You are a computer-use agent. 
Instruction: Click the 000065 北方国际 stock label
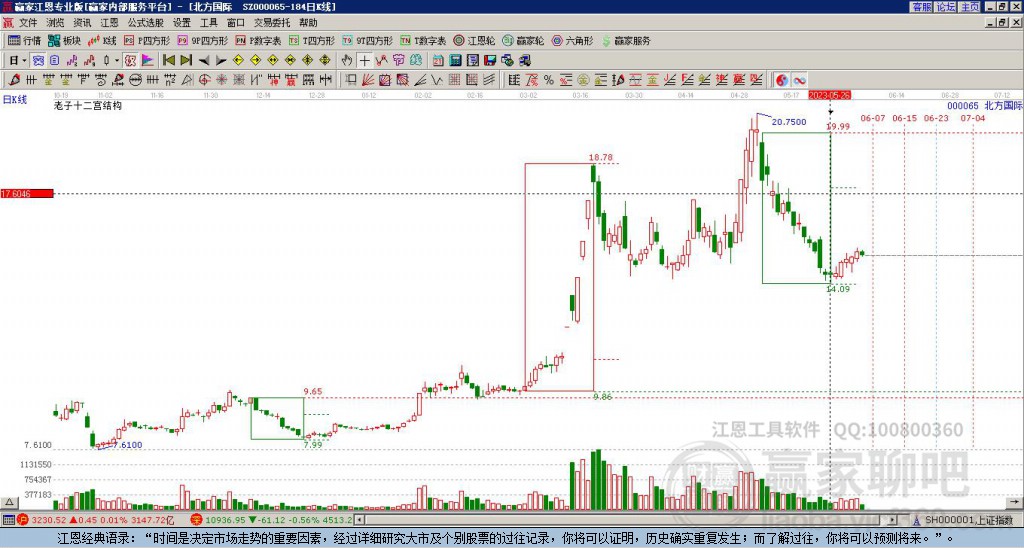[985, 106]
